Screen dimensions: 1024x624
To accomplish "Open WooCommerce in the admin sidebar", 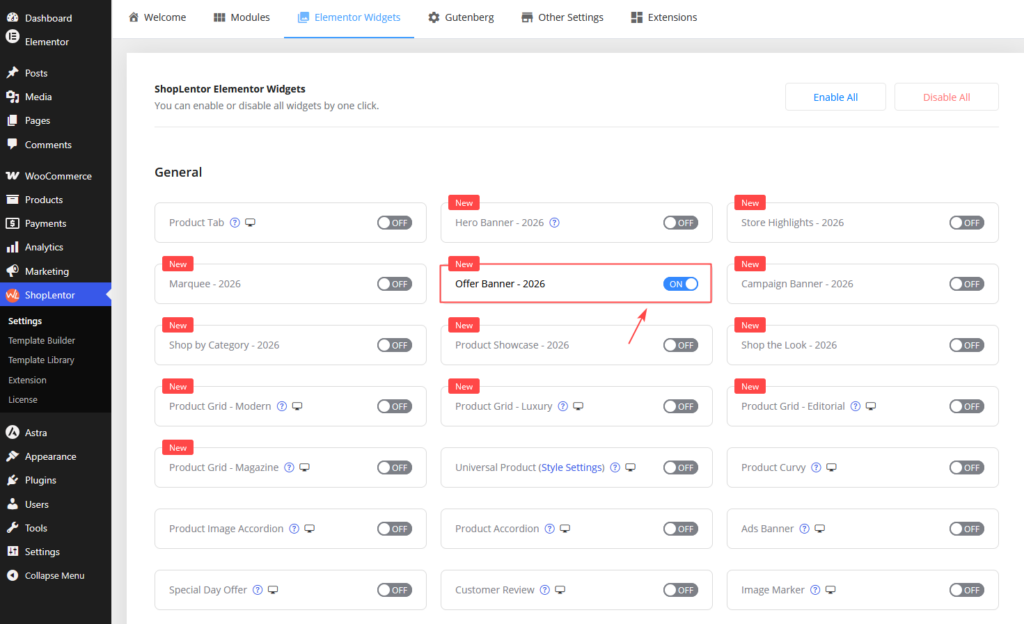I will coord(56,176).
